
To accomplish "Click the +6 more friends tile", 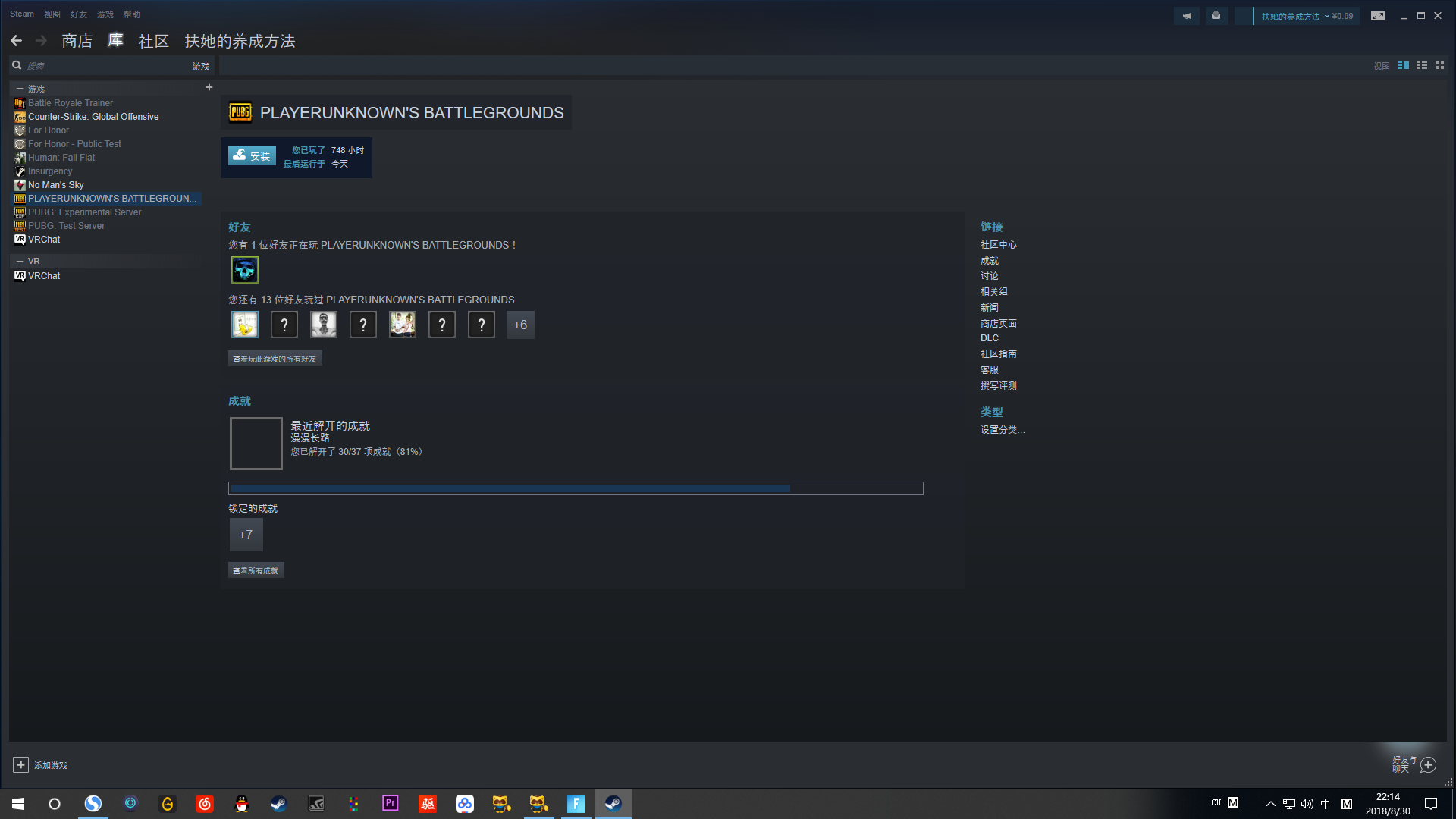I will 520,325.
